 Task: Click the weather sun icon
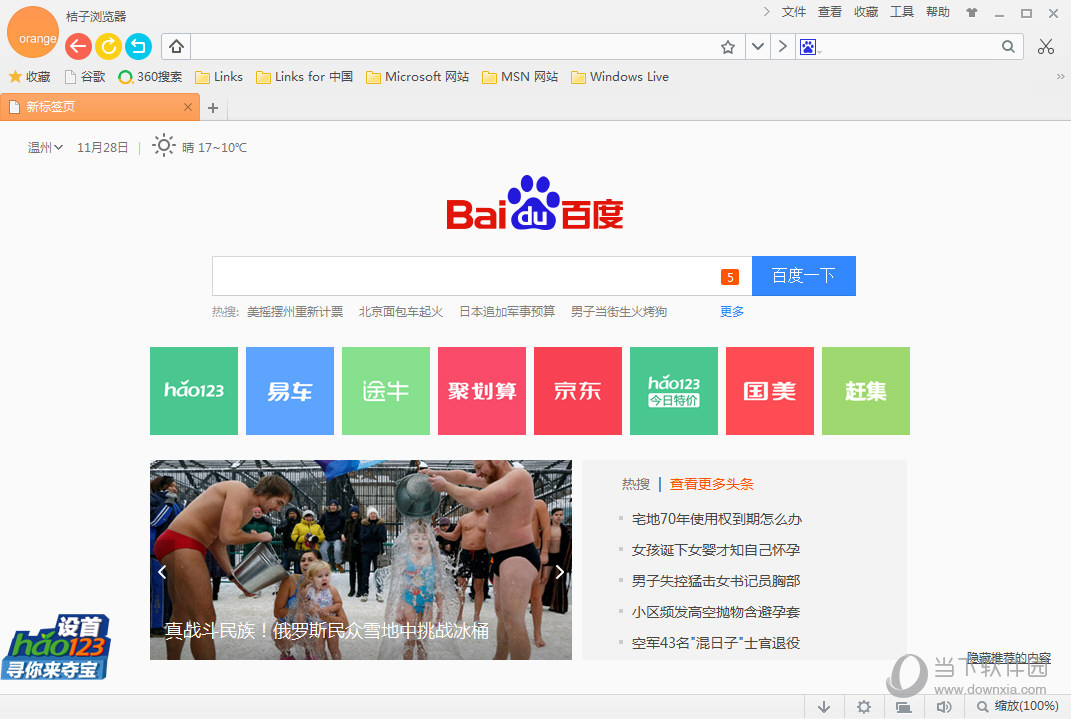(x=163, y=146)
